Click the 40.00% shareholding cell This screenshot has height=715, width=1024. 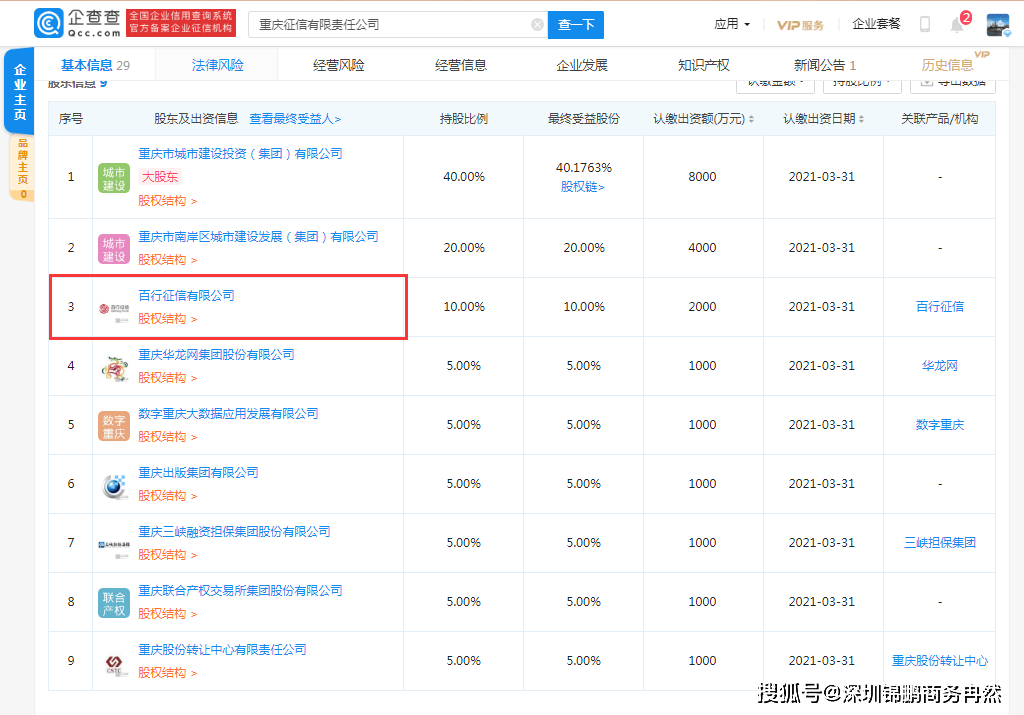tap(464, 177)
